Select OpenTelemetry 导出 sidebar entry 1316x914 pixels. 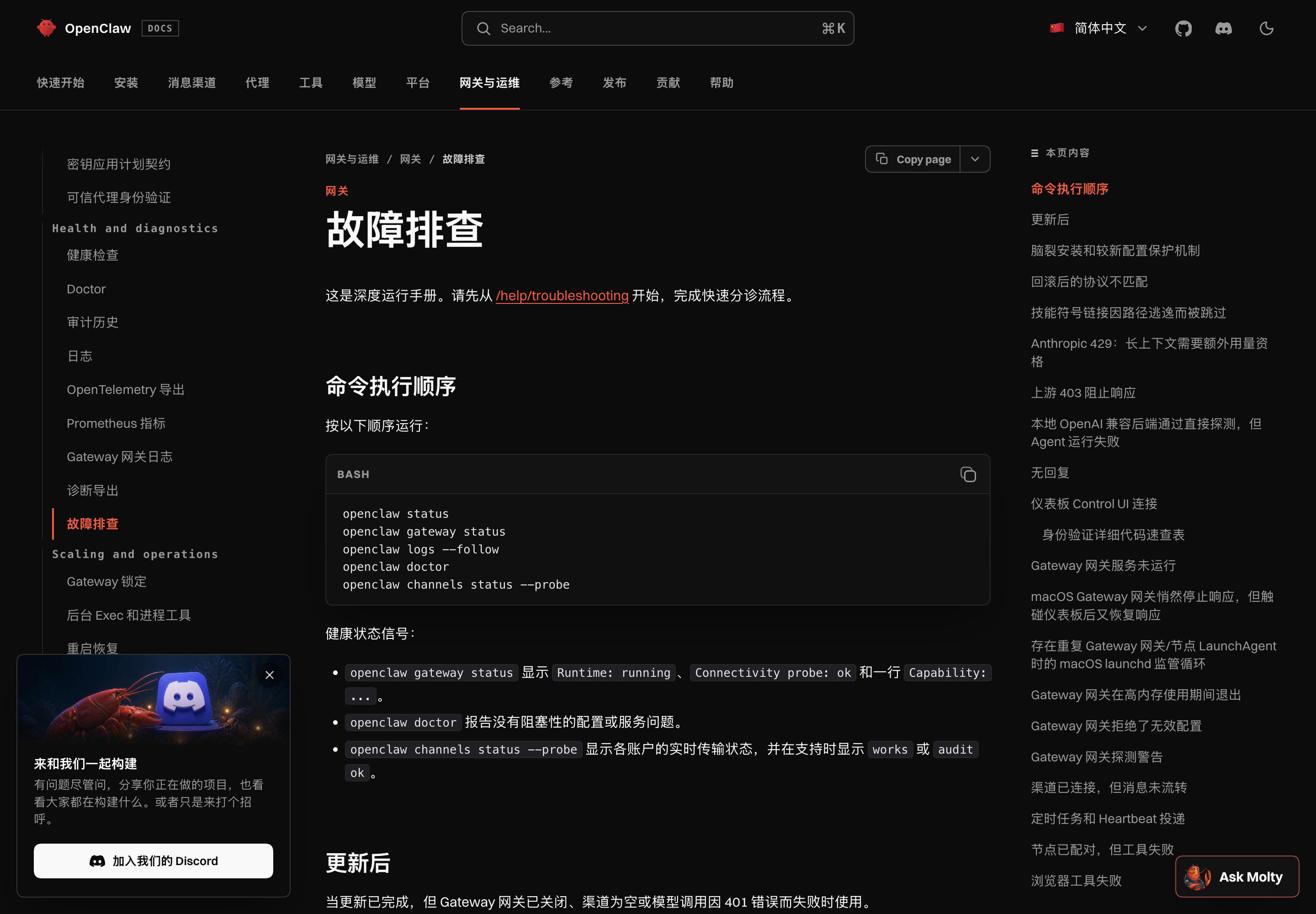[x=126, y=390]
